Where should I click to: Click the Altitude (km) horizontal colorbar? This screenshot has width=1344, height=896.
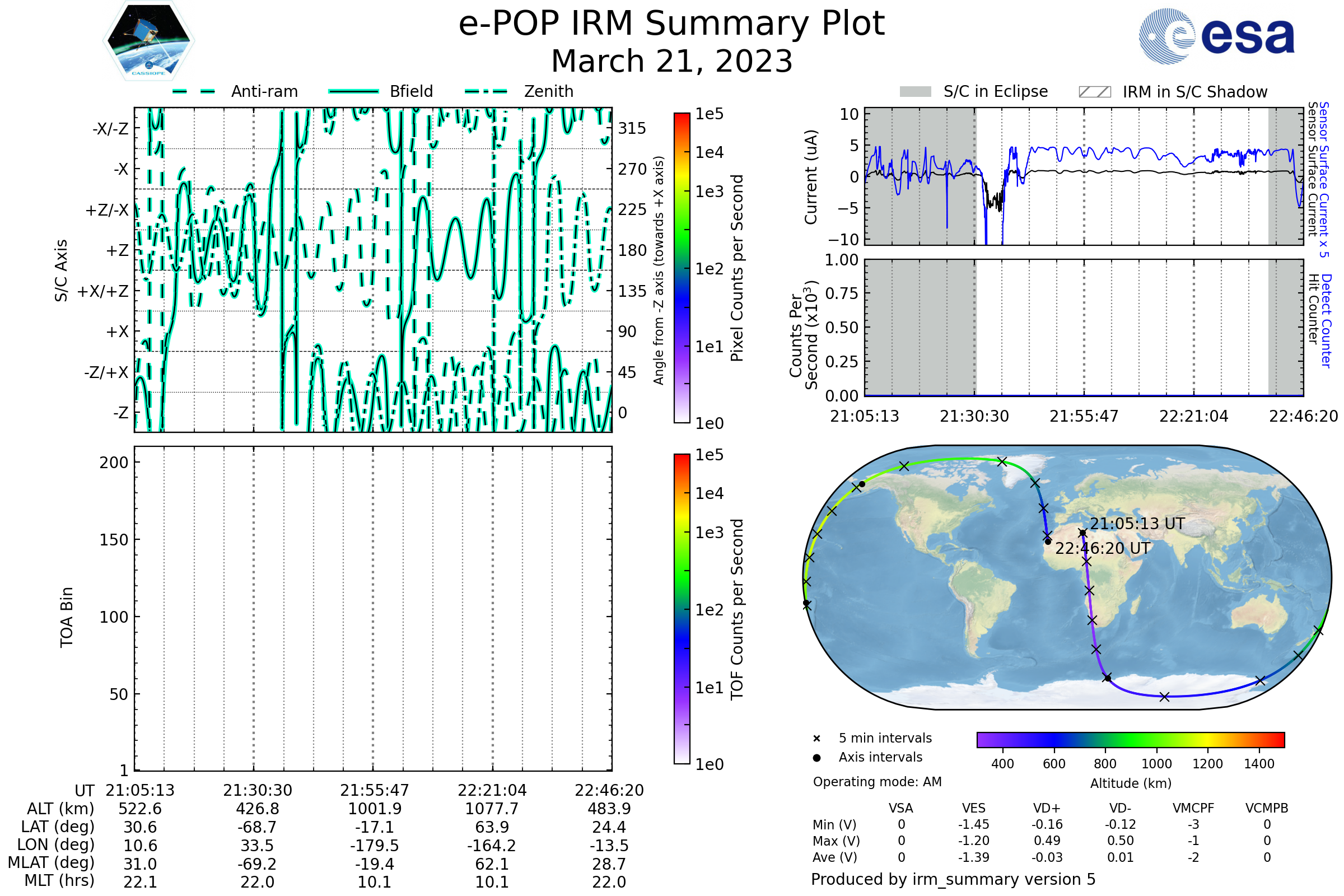coord(1130,740)
